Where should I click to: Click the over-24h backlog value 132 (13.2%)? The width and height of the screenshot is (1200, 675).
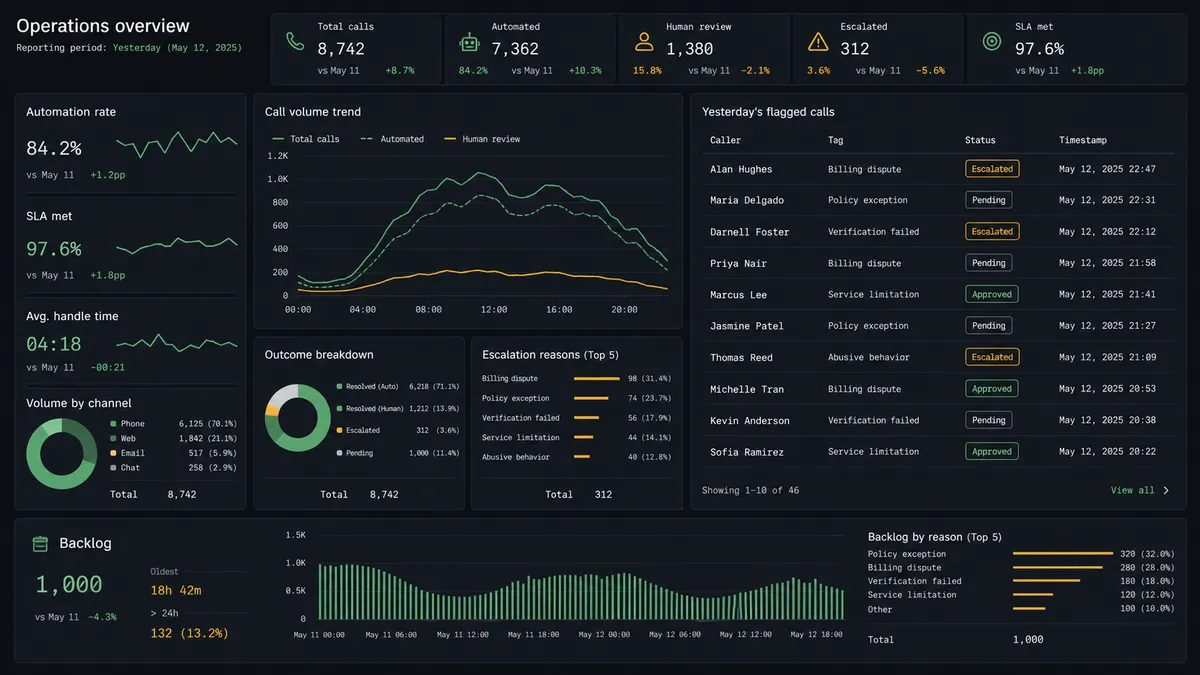tap(189, 633)
